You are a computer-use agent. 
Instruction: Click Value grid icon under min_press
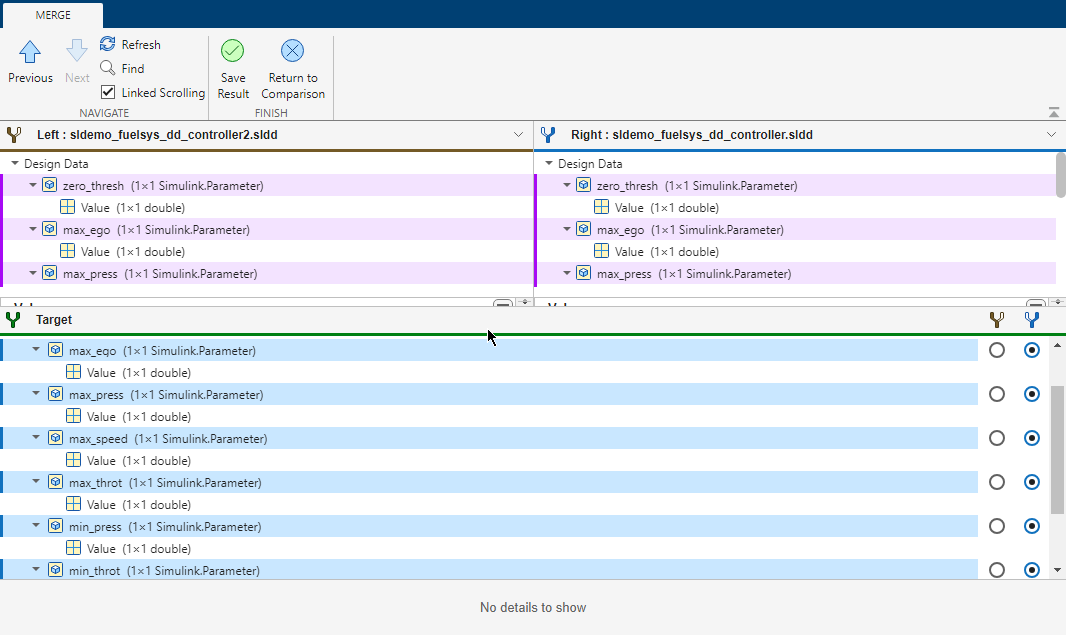coord(73,548)
